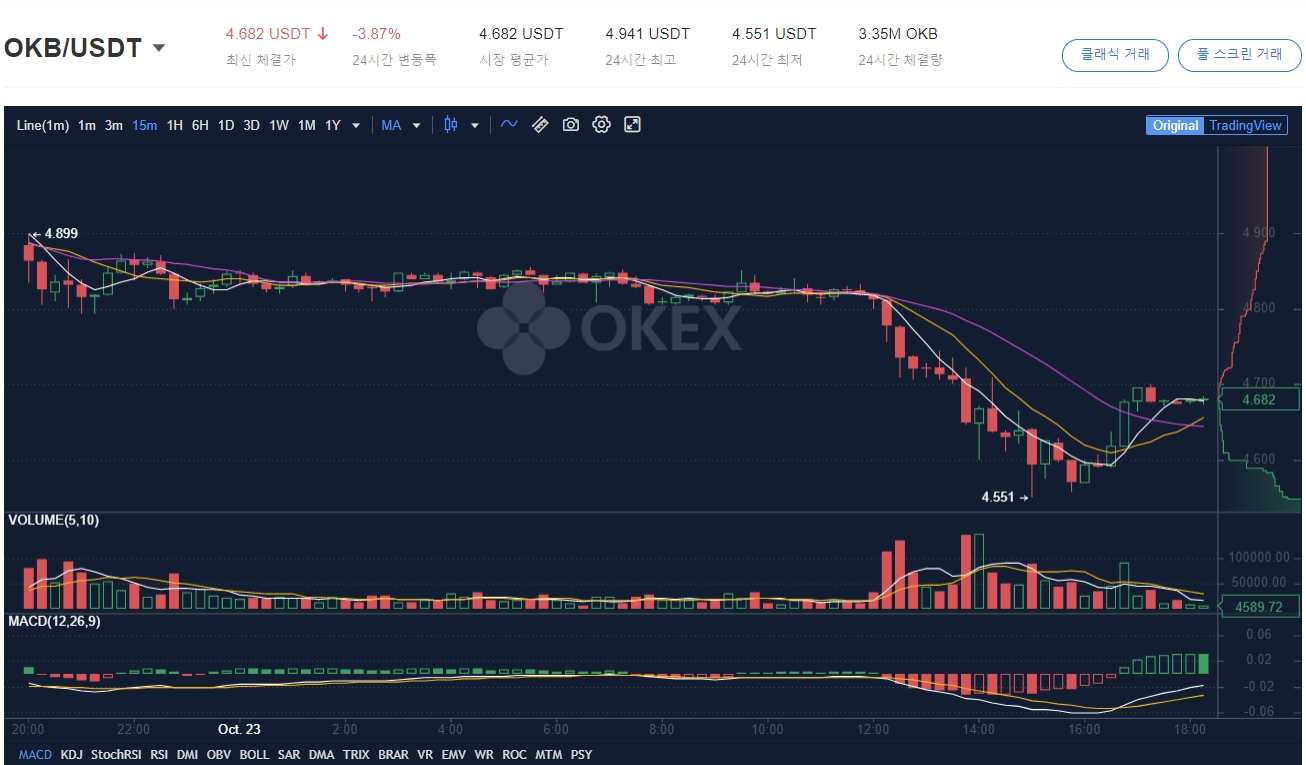Screen dimensions: 1306x765
Task: Open the timeframe more-options dropdown arrow
Action: pos(356,126)
